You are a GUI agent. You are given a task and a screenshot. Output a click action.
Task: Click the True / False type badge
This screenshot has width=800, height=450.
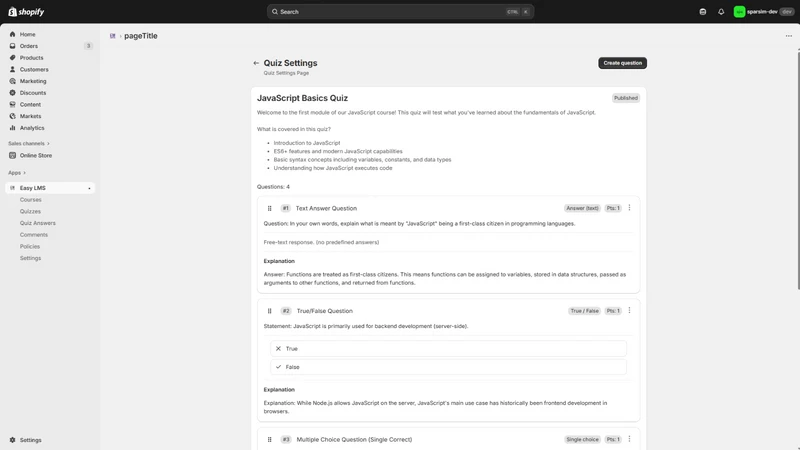click(585, 311)
